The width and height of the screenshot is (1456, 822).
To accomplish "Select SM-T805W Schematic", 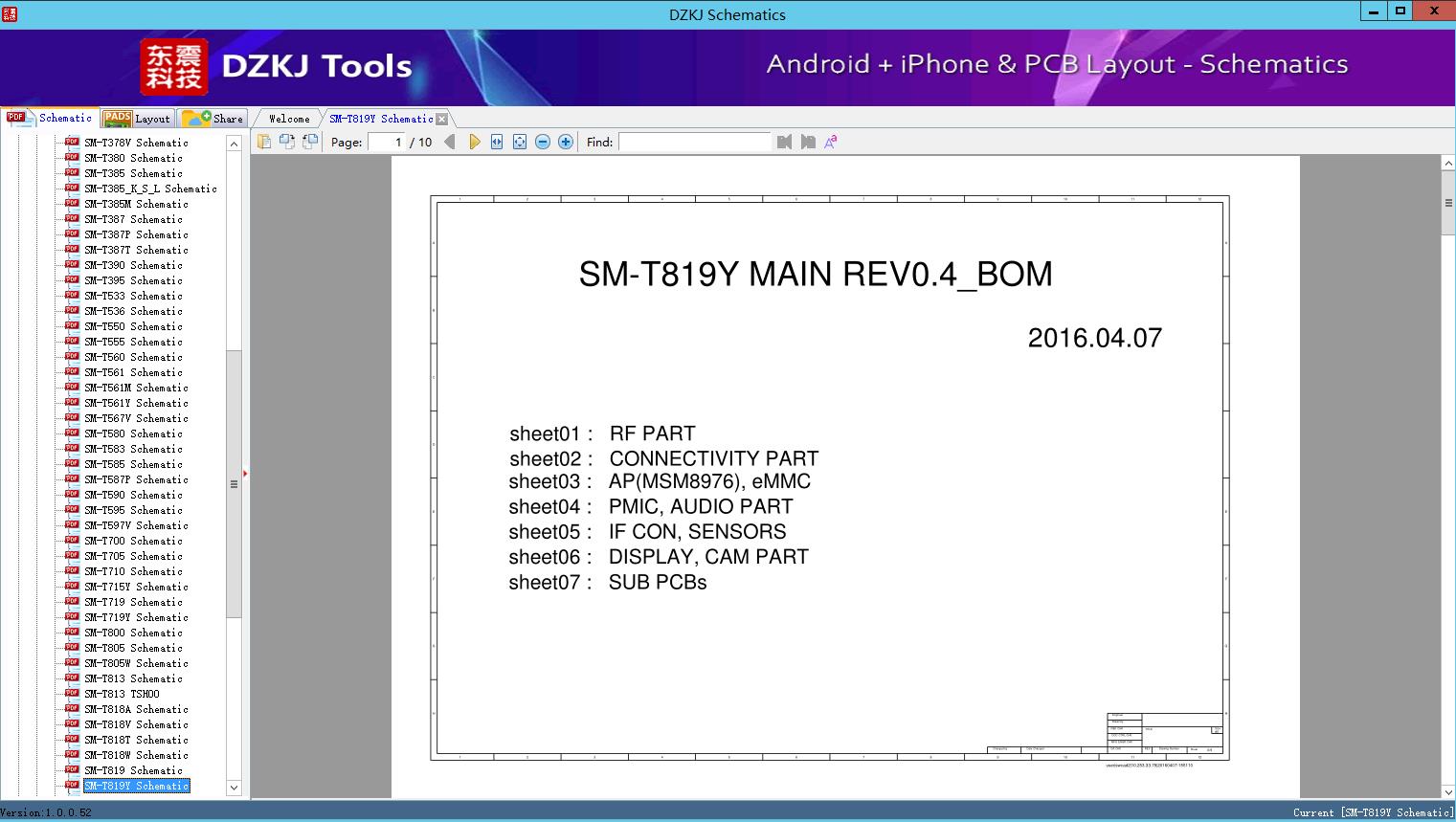I will click(136, 663).
